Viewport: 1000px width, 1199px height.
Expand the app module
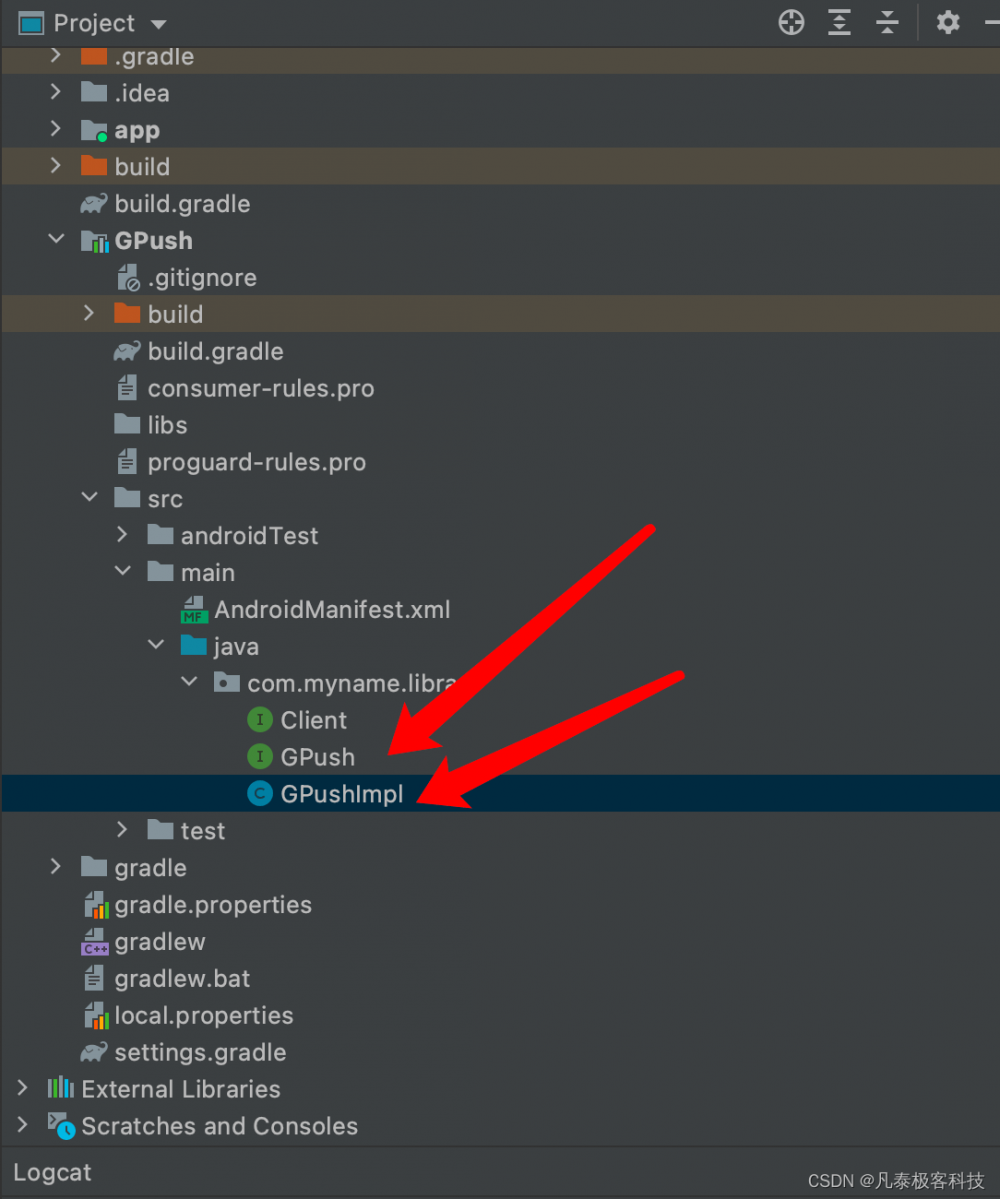[55, 128]
